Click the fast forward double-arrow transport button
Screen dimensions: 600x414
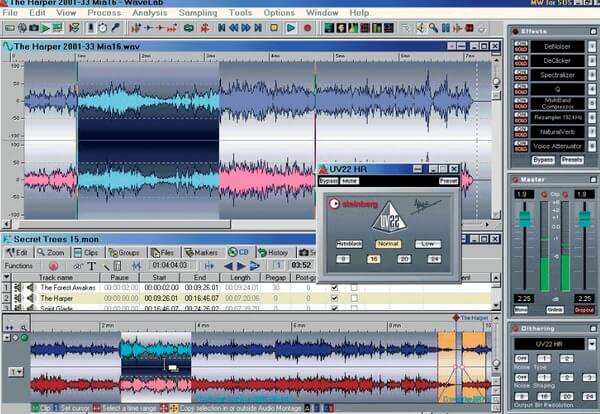tap(246, 28)
